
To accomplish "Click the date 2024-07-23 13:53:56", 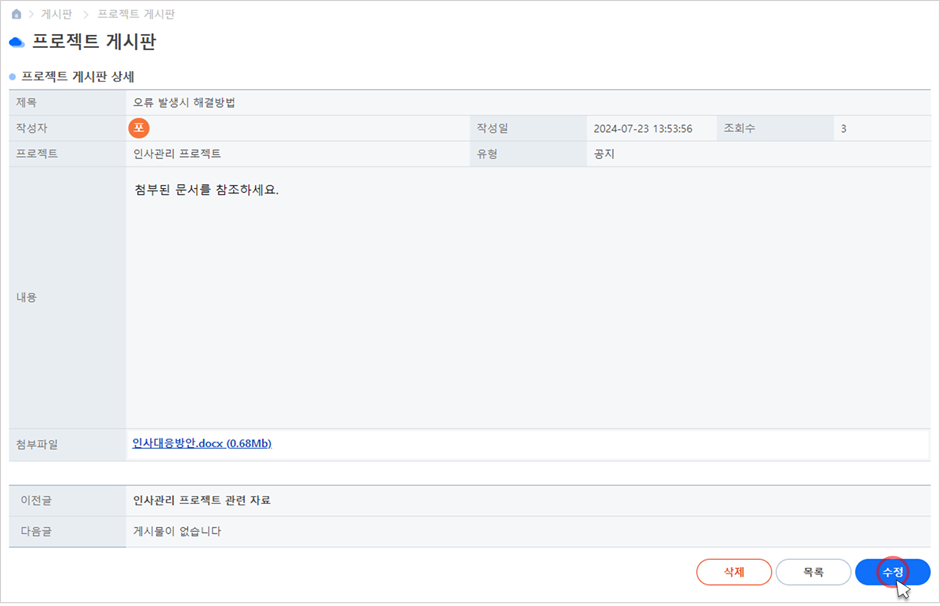I will [x=643, y=128].
